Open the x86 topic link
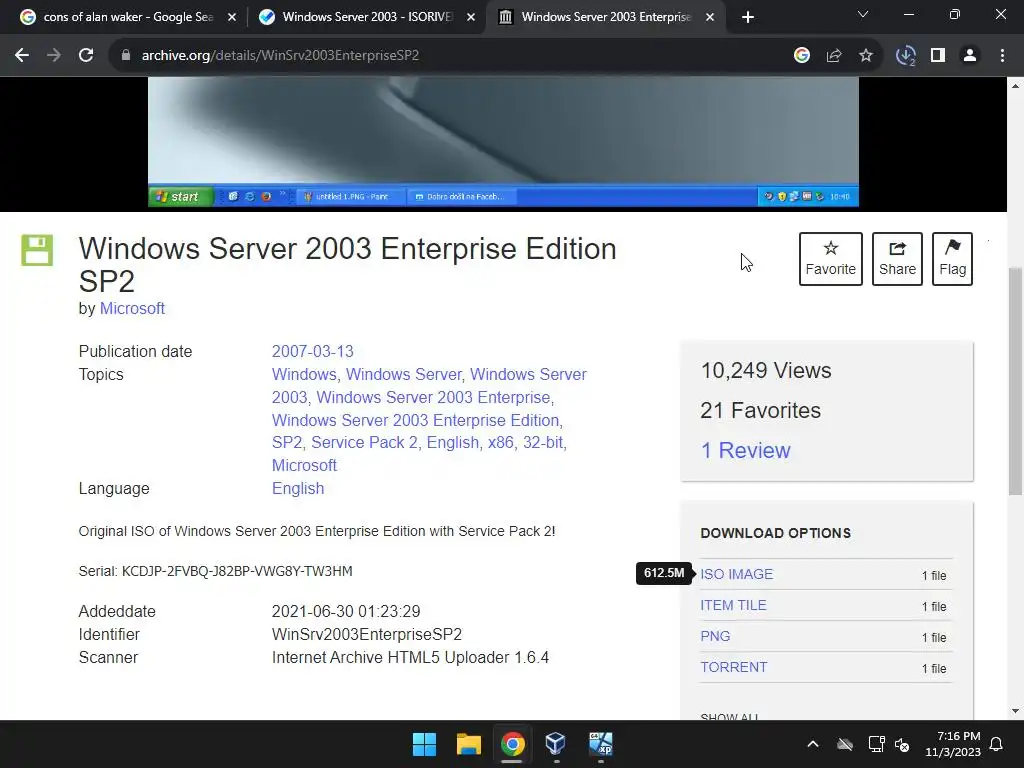The image size is (1024, 768). 501,442
